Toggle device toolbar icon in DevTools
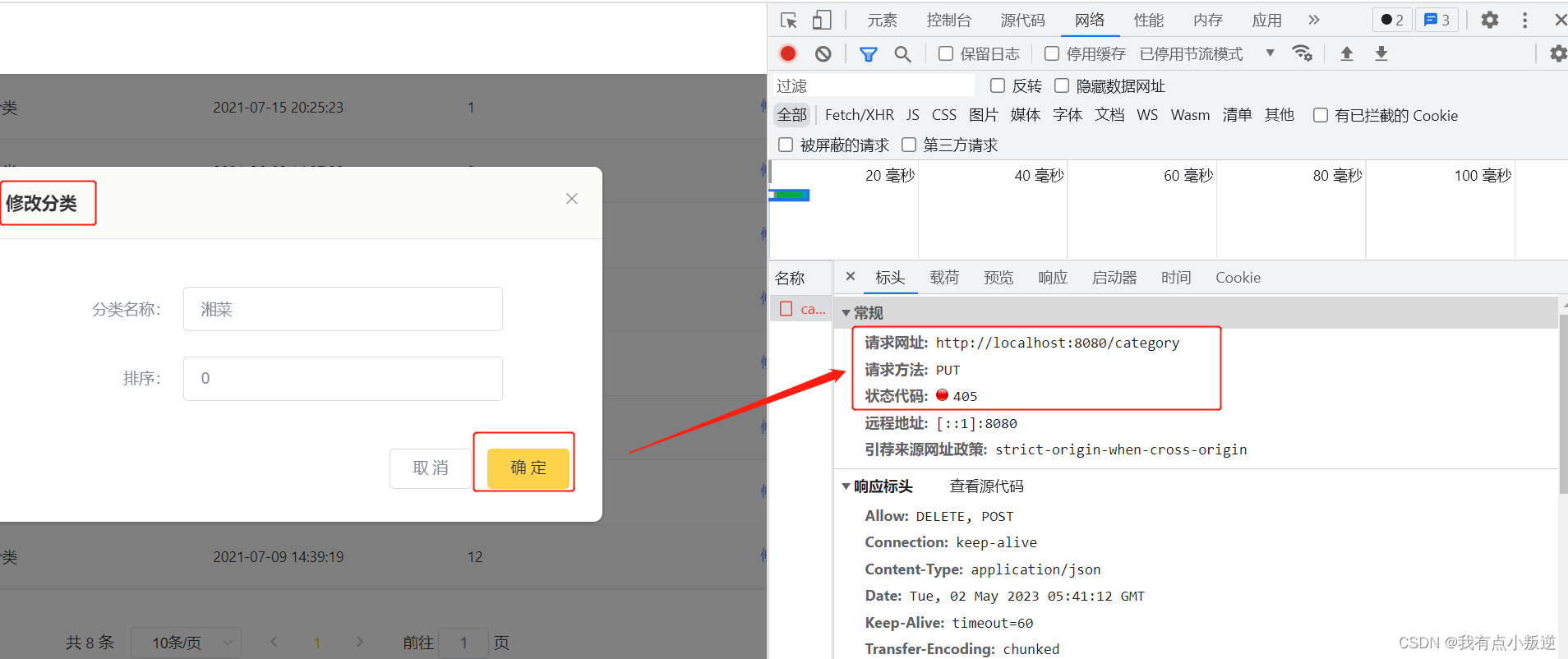 821,21
